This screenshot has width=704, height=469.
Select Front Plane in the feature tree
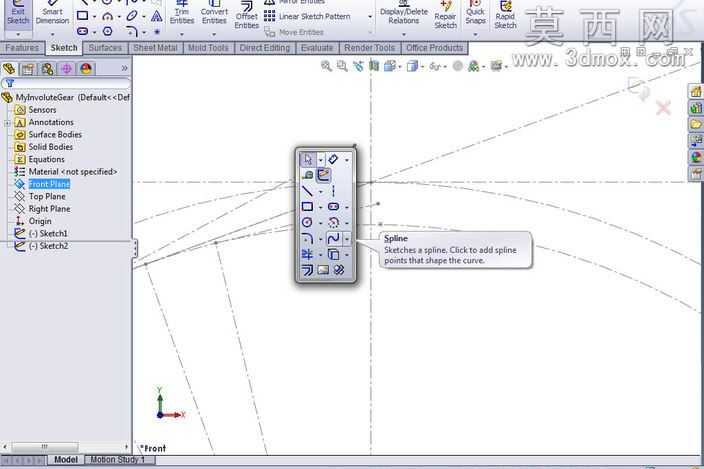[x=49, y=184]
